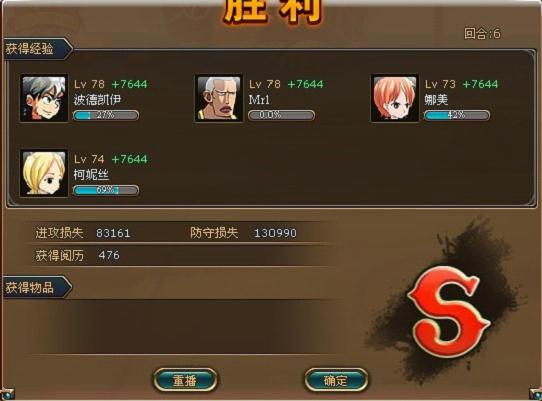Click the 胜利 victory title banner
The width and height of the screenshot is (542, 401).
click(x=273, y=11)
